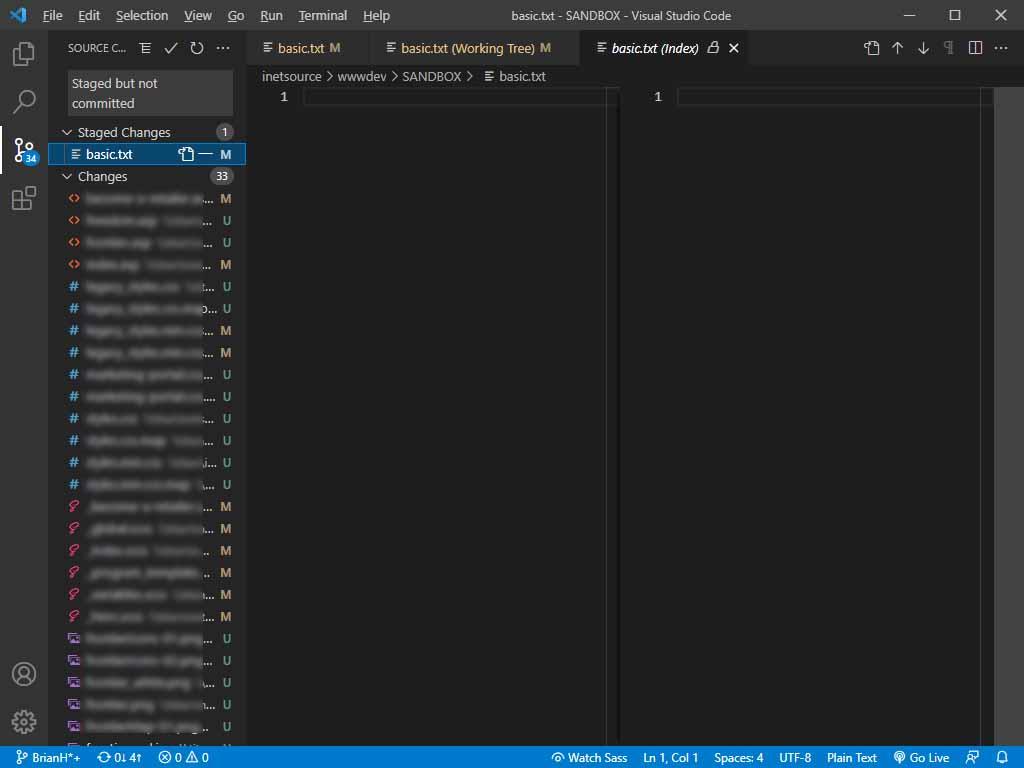Click the read-only lock icon on Index tab
This screenshot has width=1024, height=768.
pyautogui.click(x=713, y=47)
